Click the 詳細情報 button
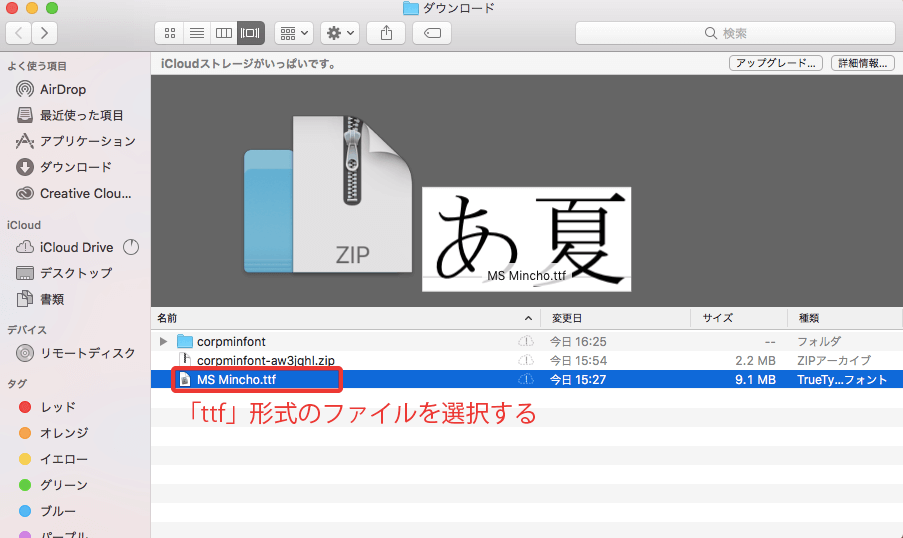The width and height of the screenshot is (903, 538). 862,63
